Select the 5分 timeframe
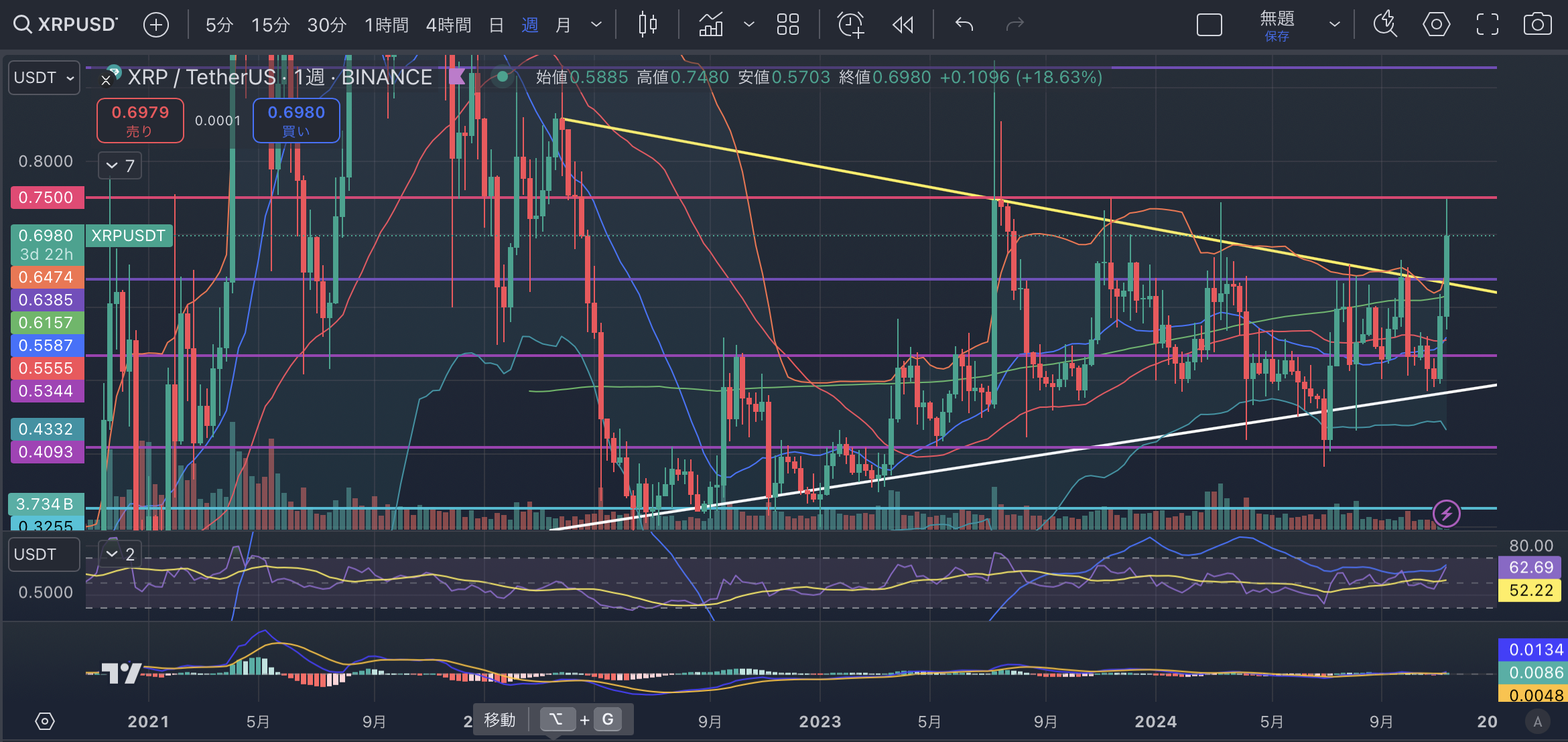The width and height of the screenshot is (1568, 742). 219,25
